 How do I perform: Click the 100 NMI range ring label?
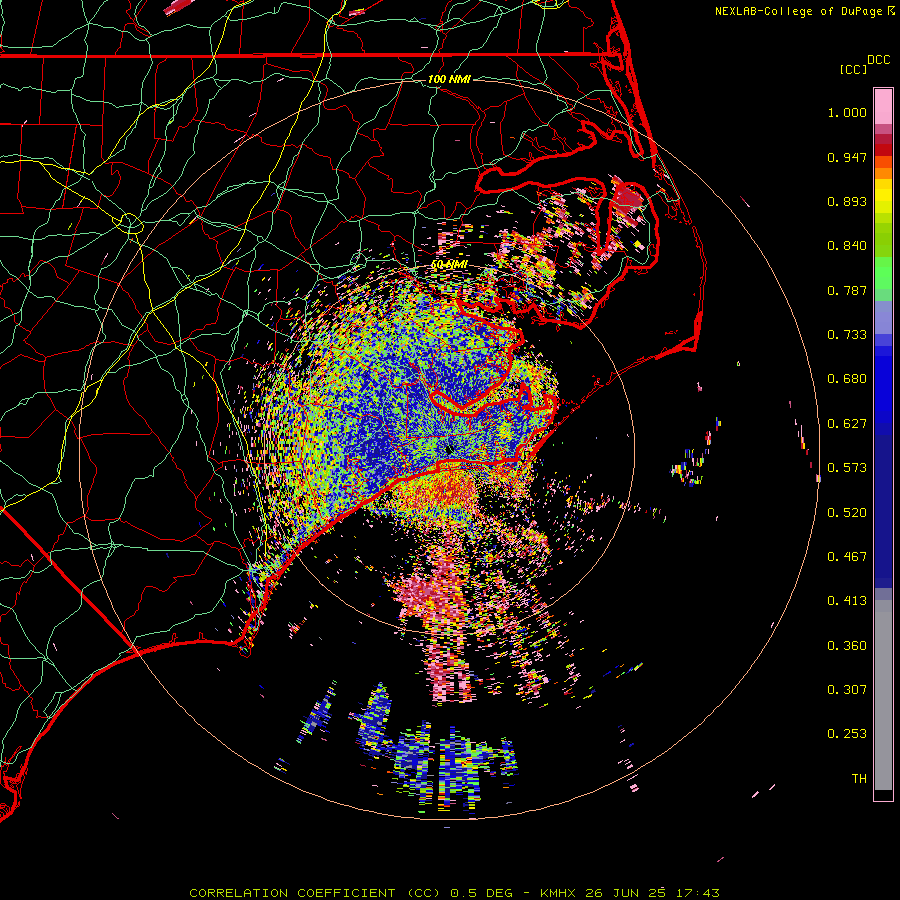pyautogui.click(x=449, y=79)
